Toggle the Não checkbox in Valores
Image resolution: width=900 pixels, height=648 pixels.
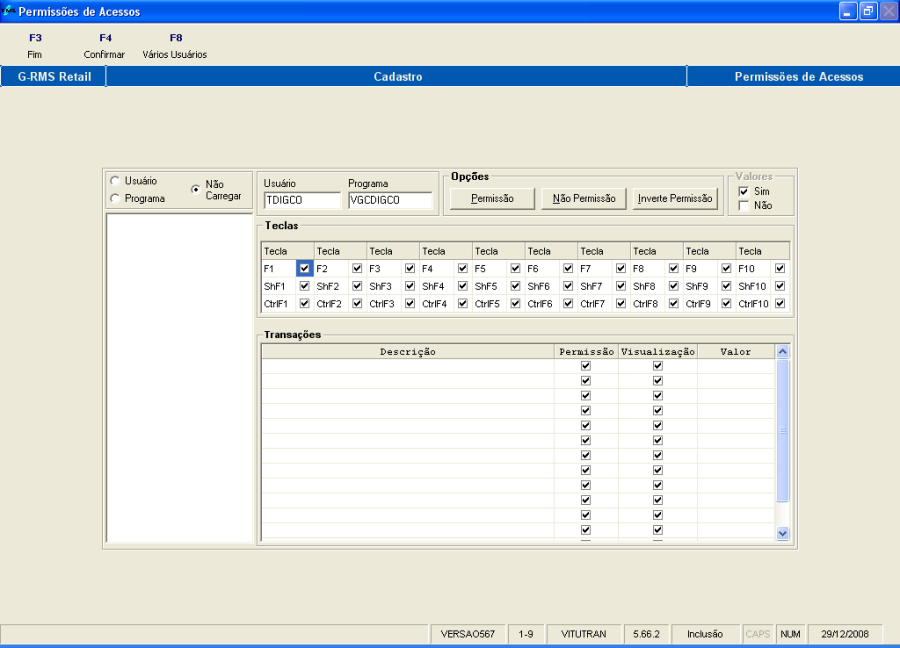click(x=744, y=205)
